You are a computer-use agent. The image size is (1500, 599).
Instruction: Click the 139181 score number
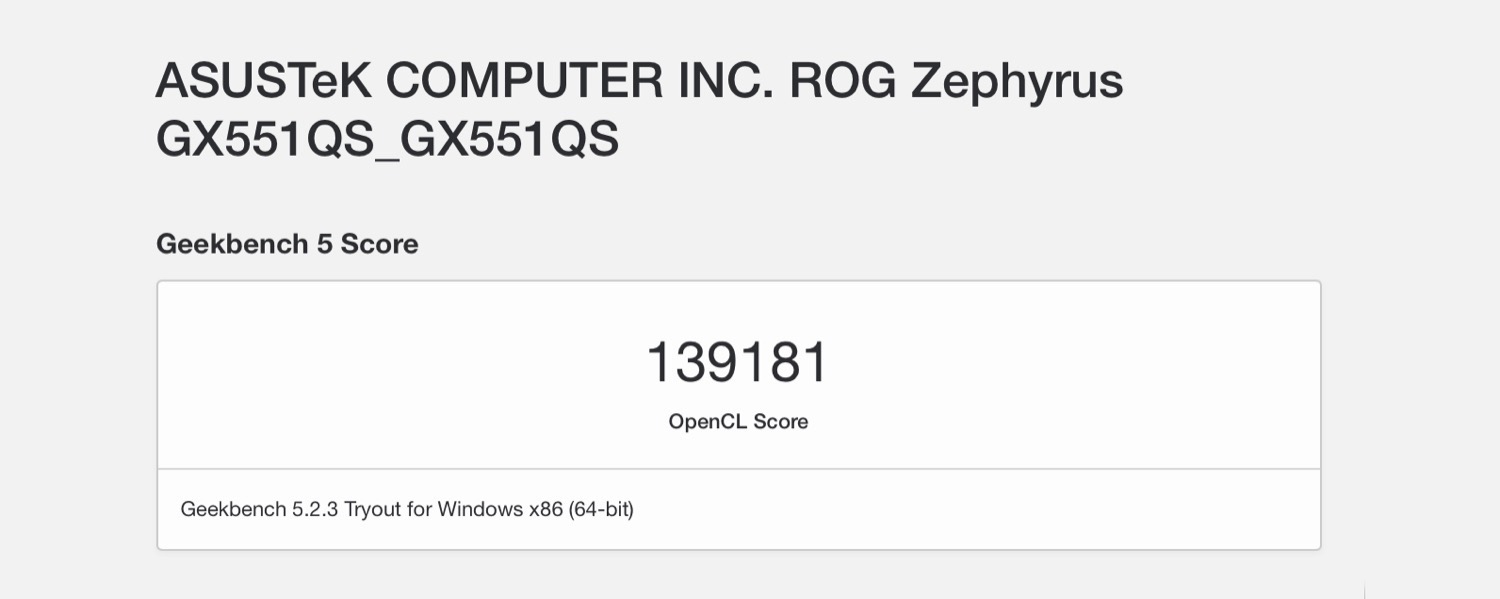(x=738, y=362)
